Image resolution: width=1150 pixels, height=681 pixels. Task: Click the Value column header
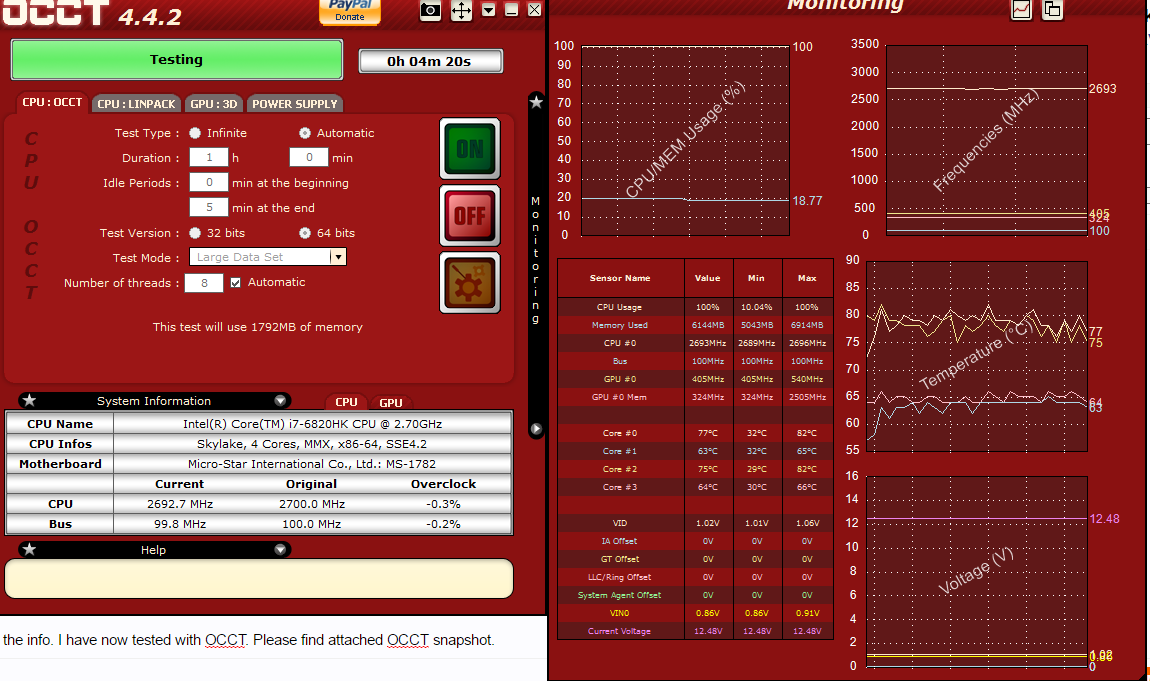[x=708, y=278]
